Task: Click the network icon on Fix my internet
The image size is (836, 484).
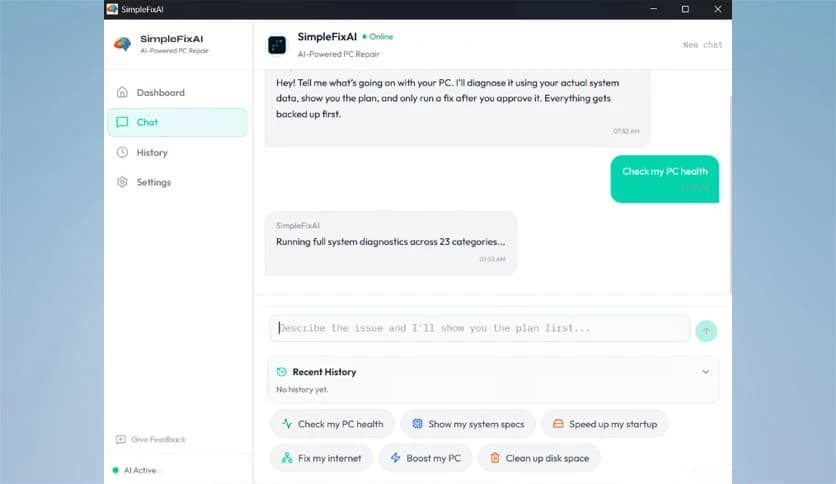Action: click(x=287, y=458)
